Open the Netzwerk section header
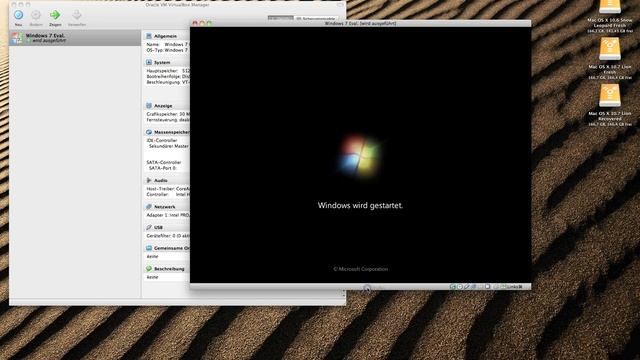The height and width of the screenshot is (360, 640). [x=160, y=207]
